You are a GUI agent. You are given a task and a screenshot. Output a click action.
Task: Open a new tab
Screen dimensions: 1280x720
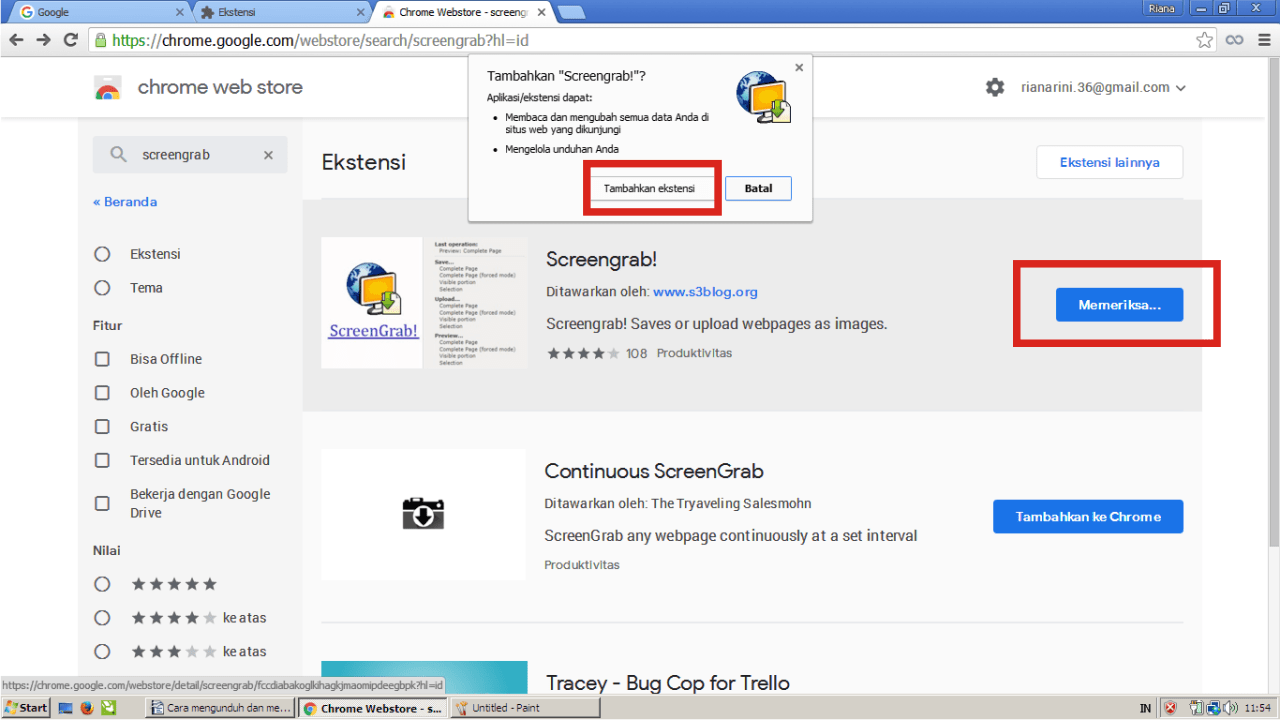571,13
